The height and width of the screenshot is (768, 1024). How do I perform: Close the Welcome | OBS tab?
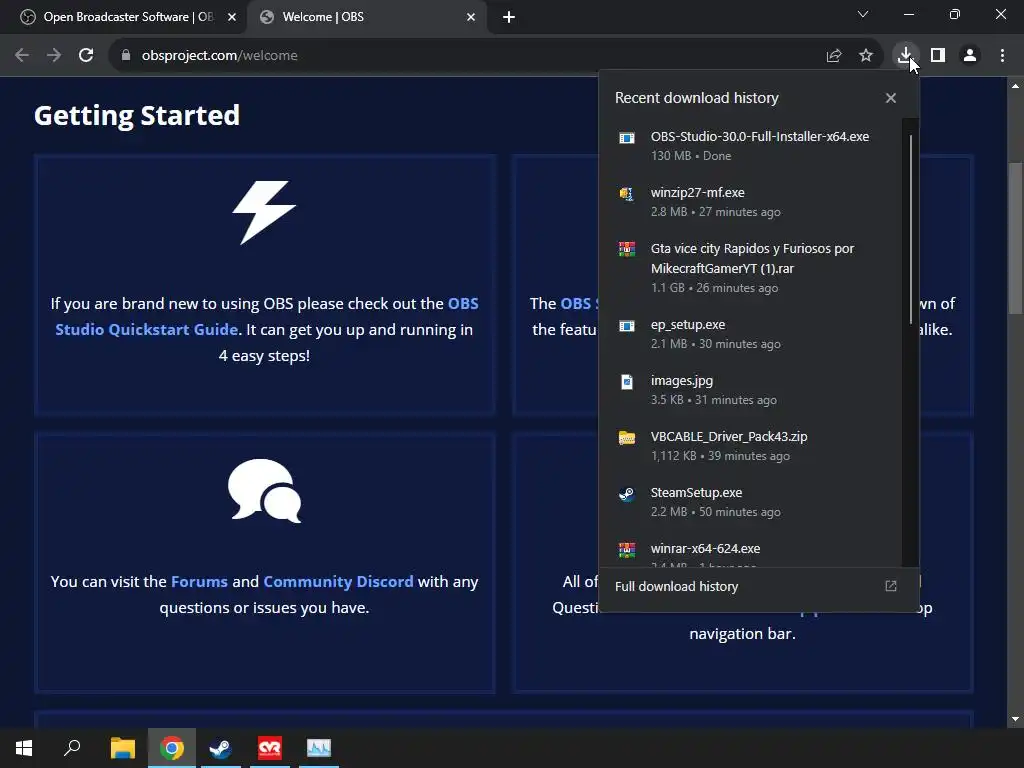(471, 17)
